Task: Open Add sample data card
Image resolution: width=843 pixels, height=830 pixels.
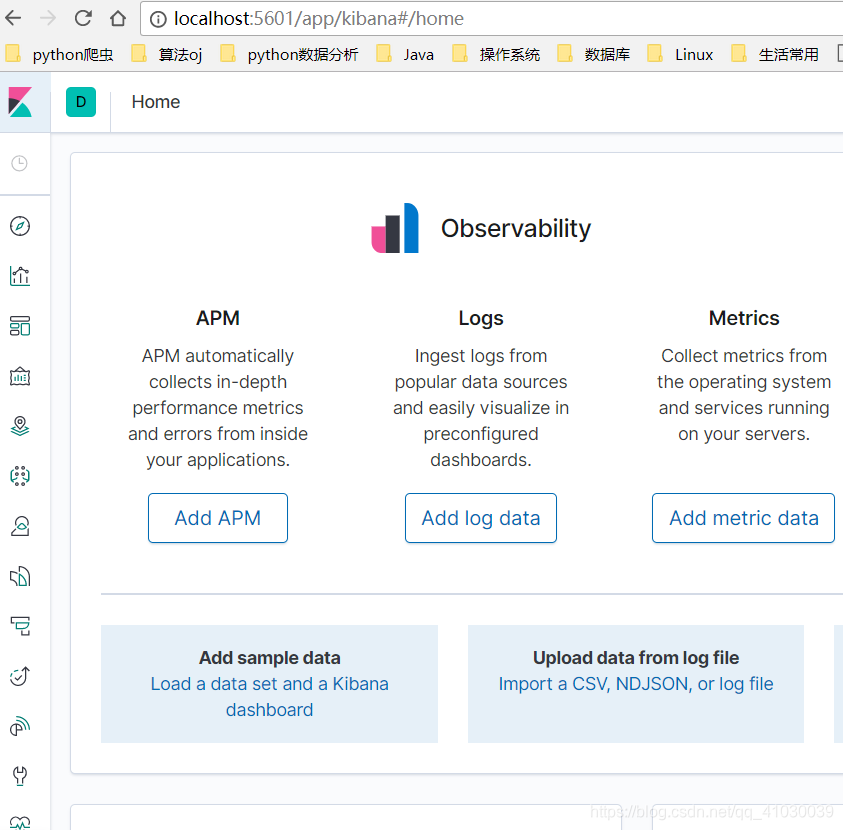Action: coord(269,684)
